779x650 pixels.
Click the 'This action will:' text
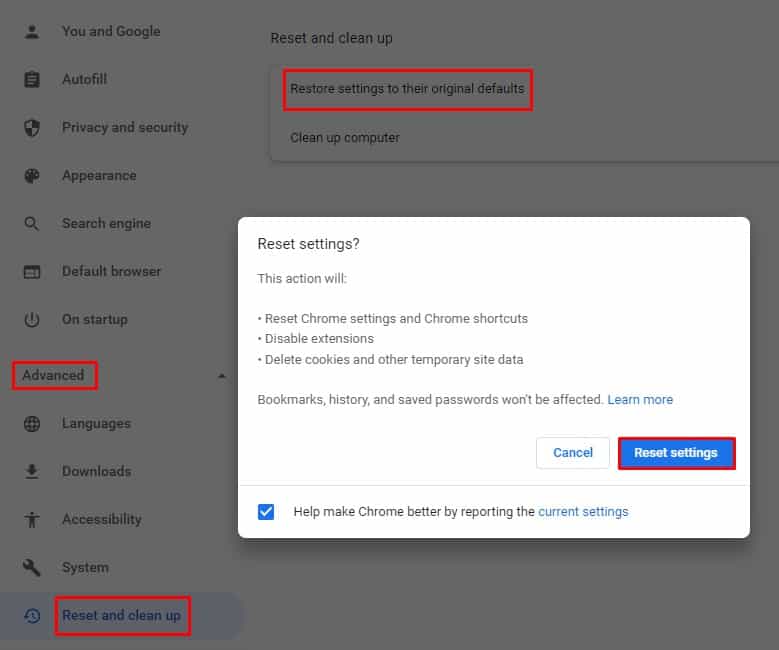[x=302, y=278]
